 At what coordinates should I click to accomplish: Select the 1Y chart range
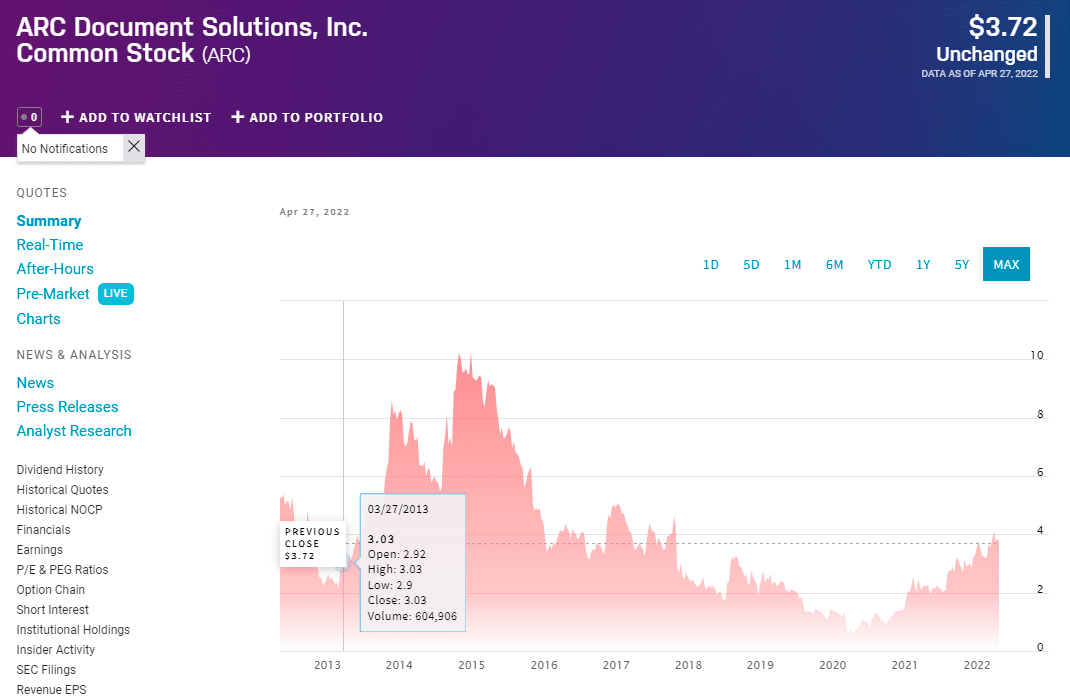click(x=923, y=265)
